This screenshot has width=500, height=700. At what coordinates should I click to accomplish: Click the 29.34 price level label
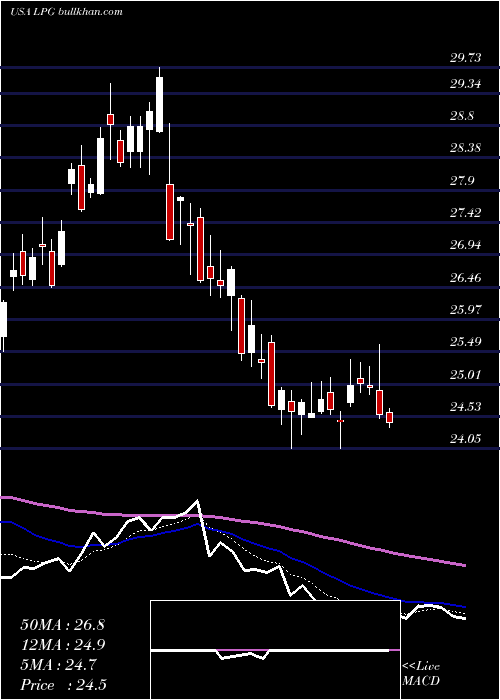tap(466, 83)
